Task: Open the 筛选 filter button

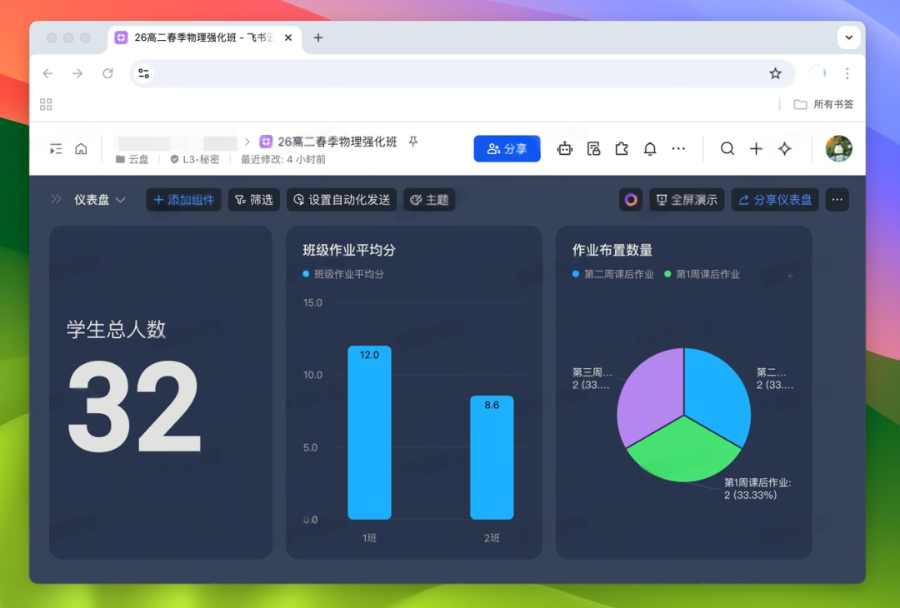Action: click(x=254, y=200)
